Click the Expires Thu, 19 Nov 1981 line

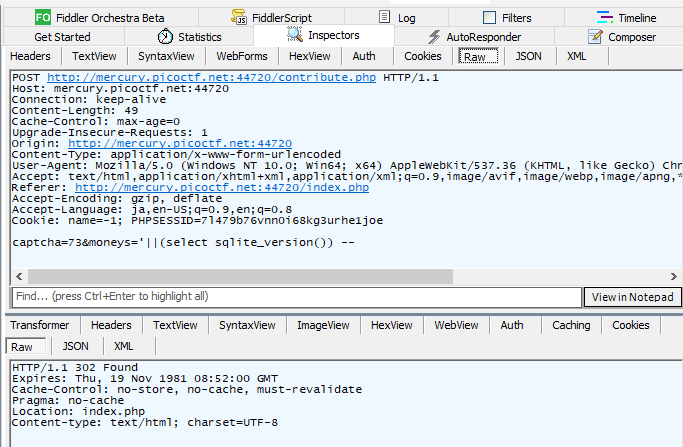click(145, 378)
